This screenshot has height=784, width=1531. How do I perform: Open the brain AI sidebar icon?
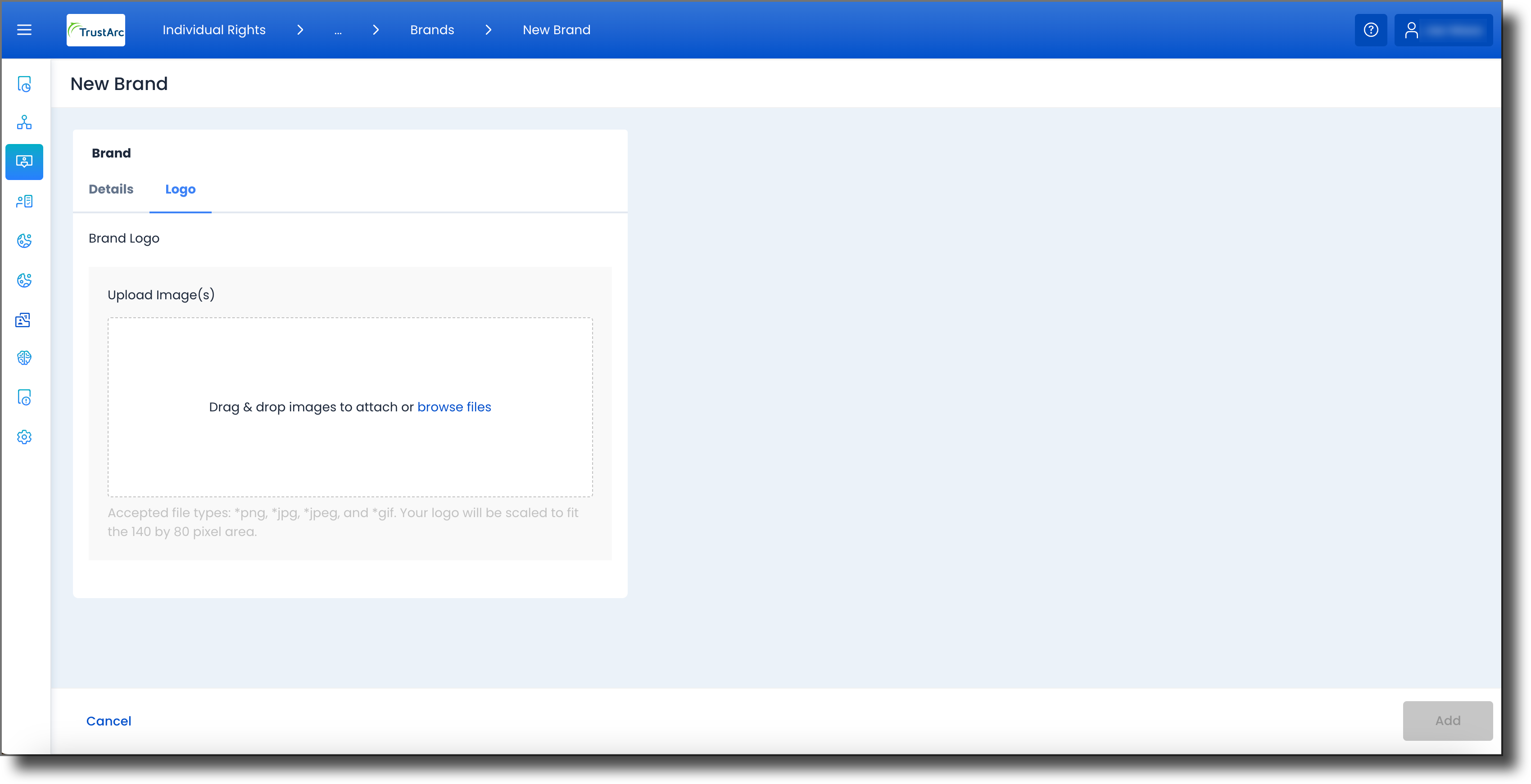24,357
